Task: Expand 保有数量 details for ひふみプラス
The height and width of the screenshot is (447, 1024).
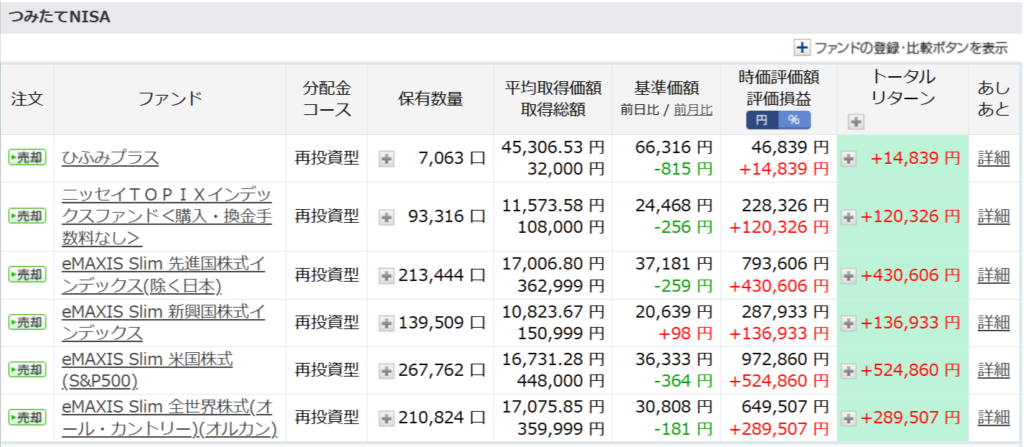Action: tap(387, 158)
